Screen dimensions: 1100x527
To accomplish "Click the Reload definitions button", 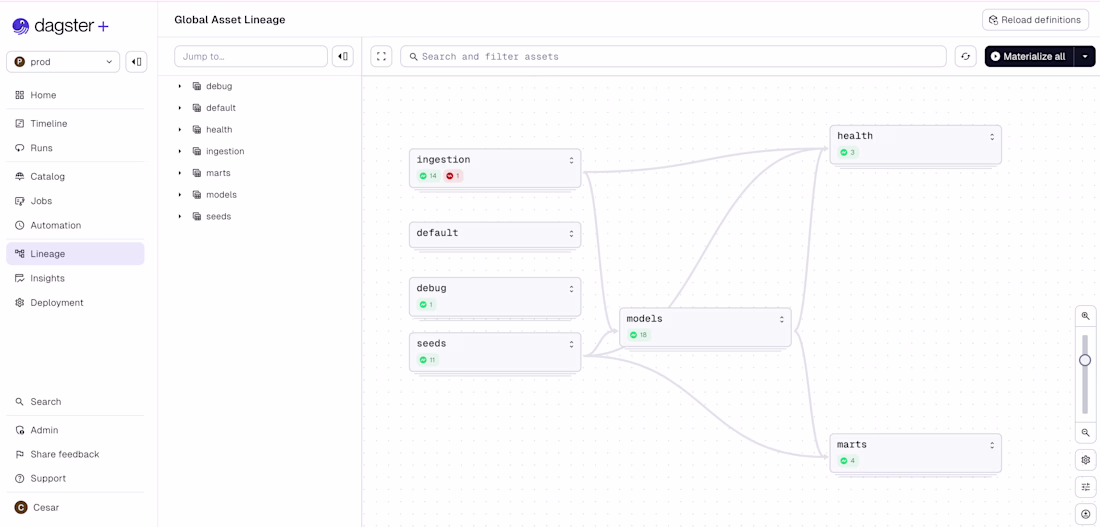I will click(1035, 20).
